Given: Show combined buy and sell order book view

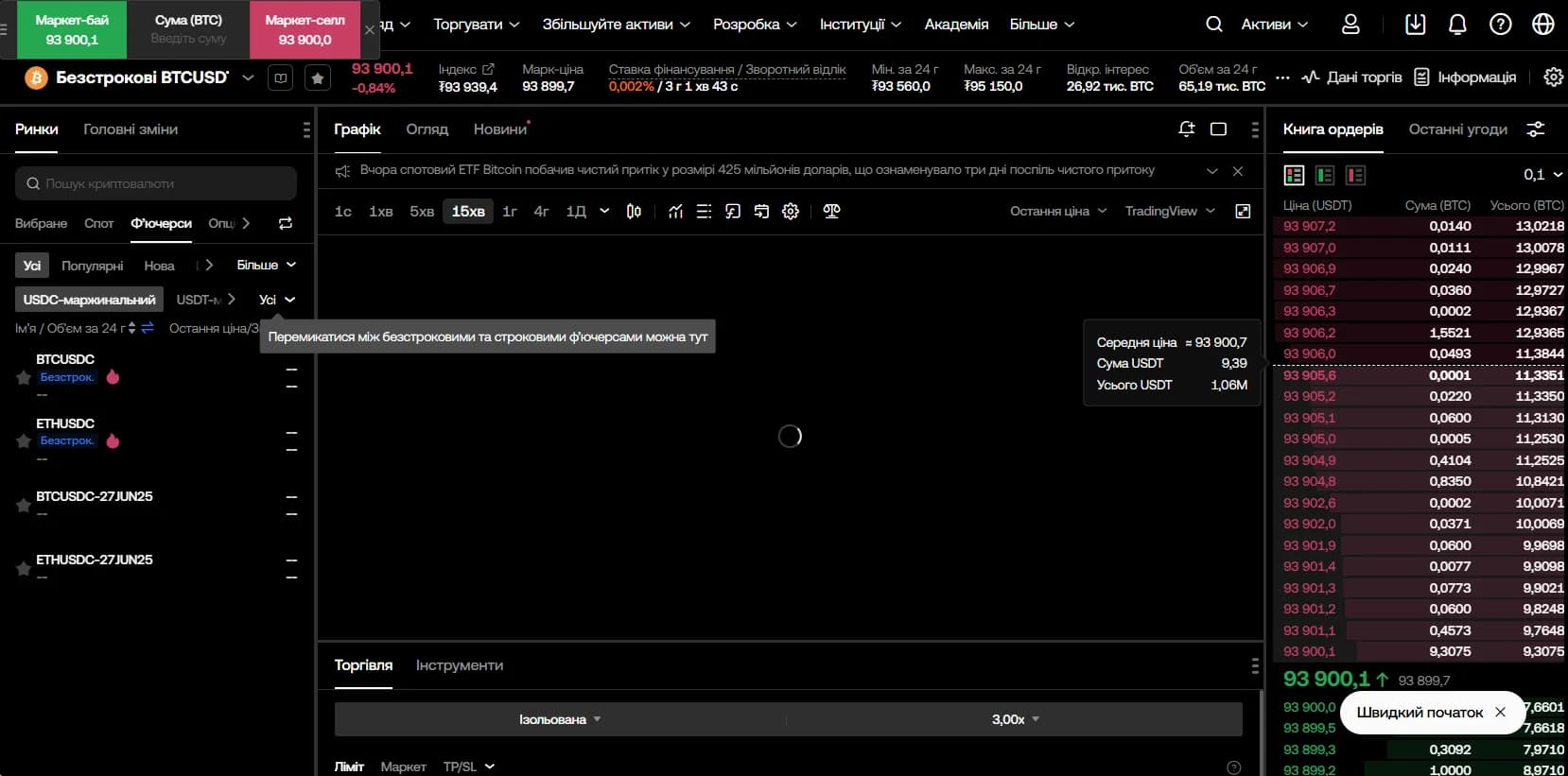Looking at the screenshot, I should point(1294,175).
